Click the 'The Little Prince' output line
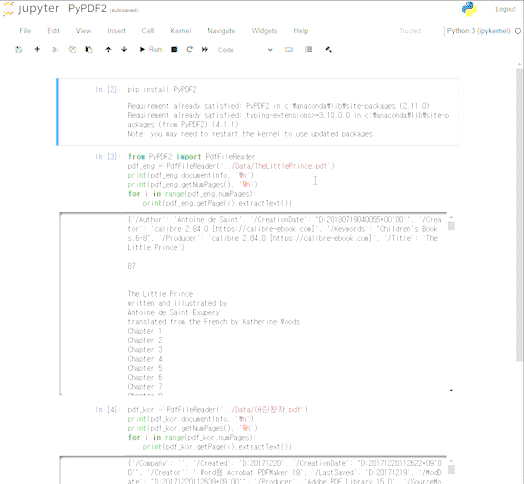524x484 pixels. point(160,294)
